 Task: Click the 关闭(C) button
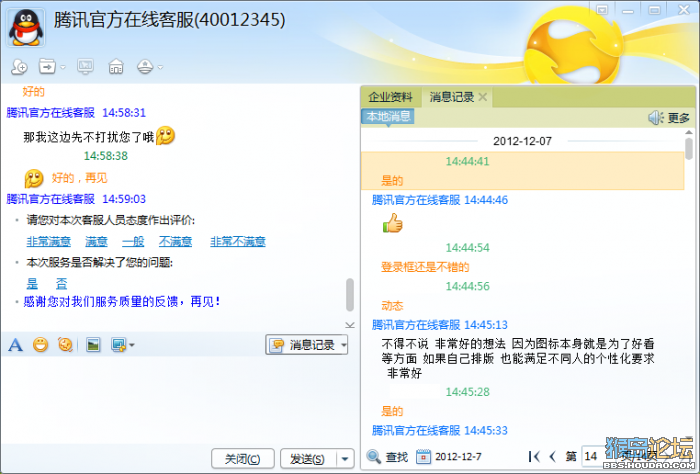coord(242,459)
